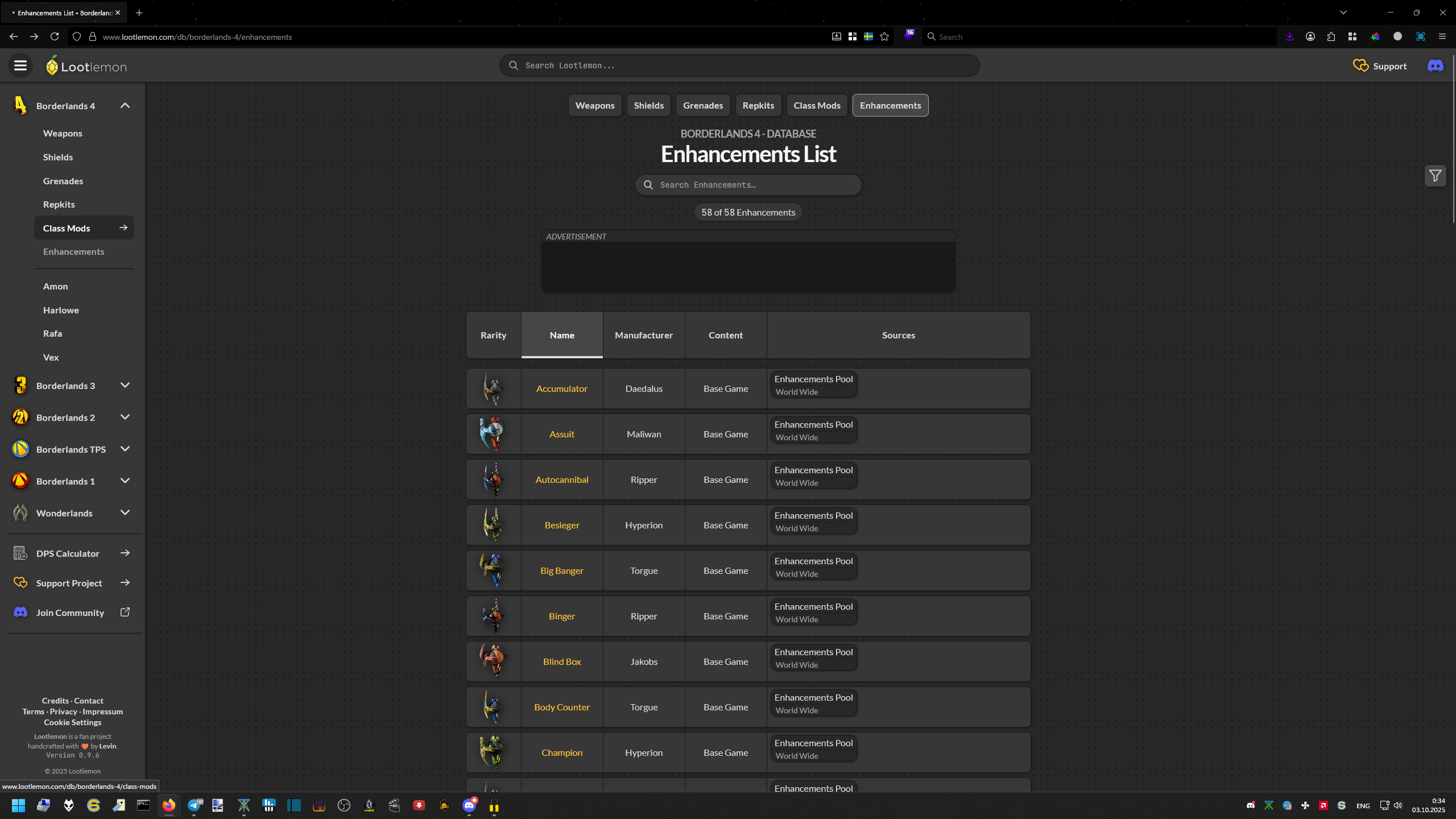Open Accumulator enhancement thumbnail

tap(493, 389)
